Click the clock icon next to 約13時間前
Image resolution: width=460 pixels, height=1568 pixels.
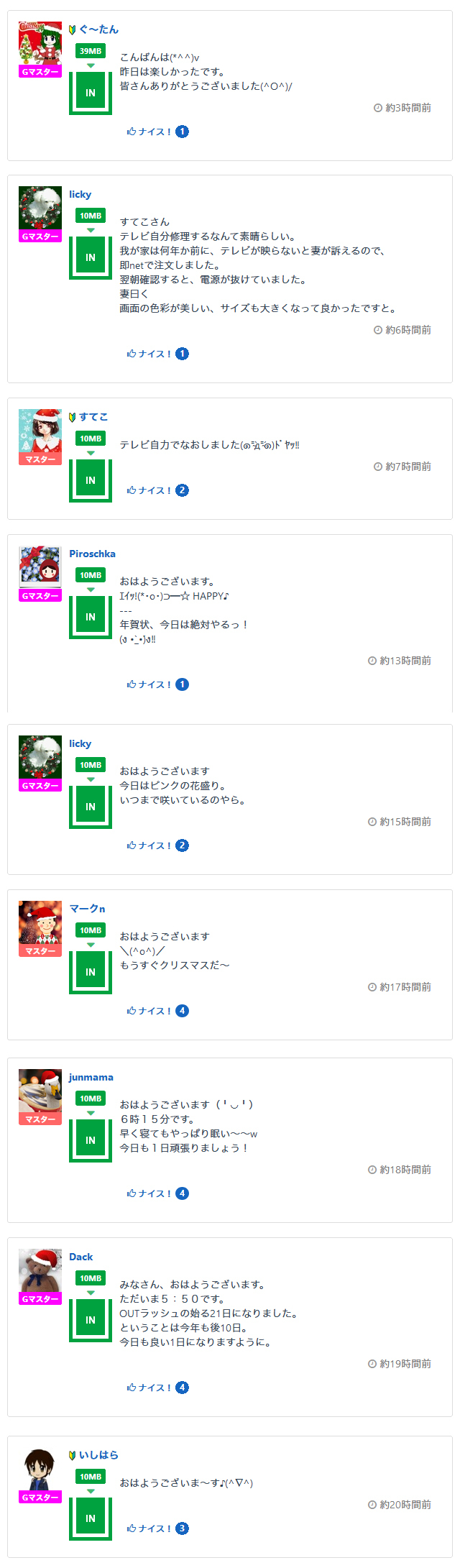(372, 661)
